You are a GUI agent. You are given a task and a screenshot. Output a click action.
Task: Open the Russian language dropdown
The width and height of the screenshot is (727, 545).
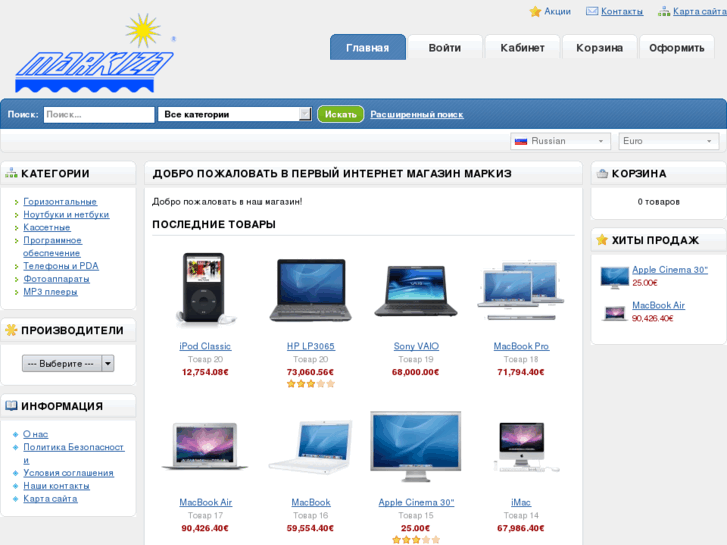(560, 141)
